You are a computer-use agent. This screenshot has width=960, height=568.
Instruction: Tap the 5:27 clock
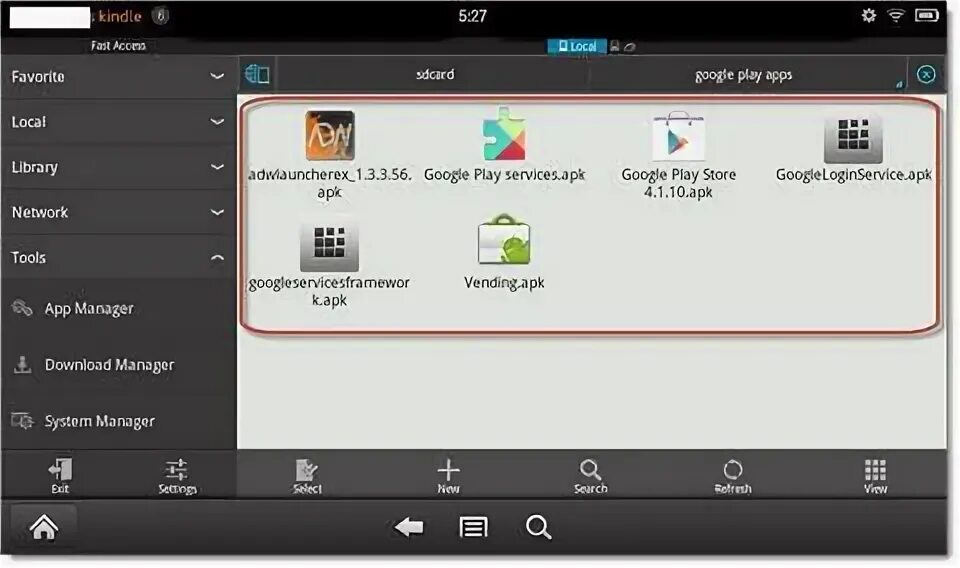473,16
